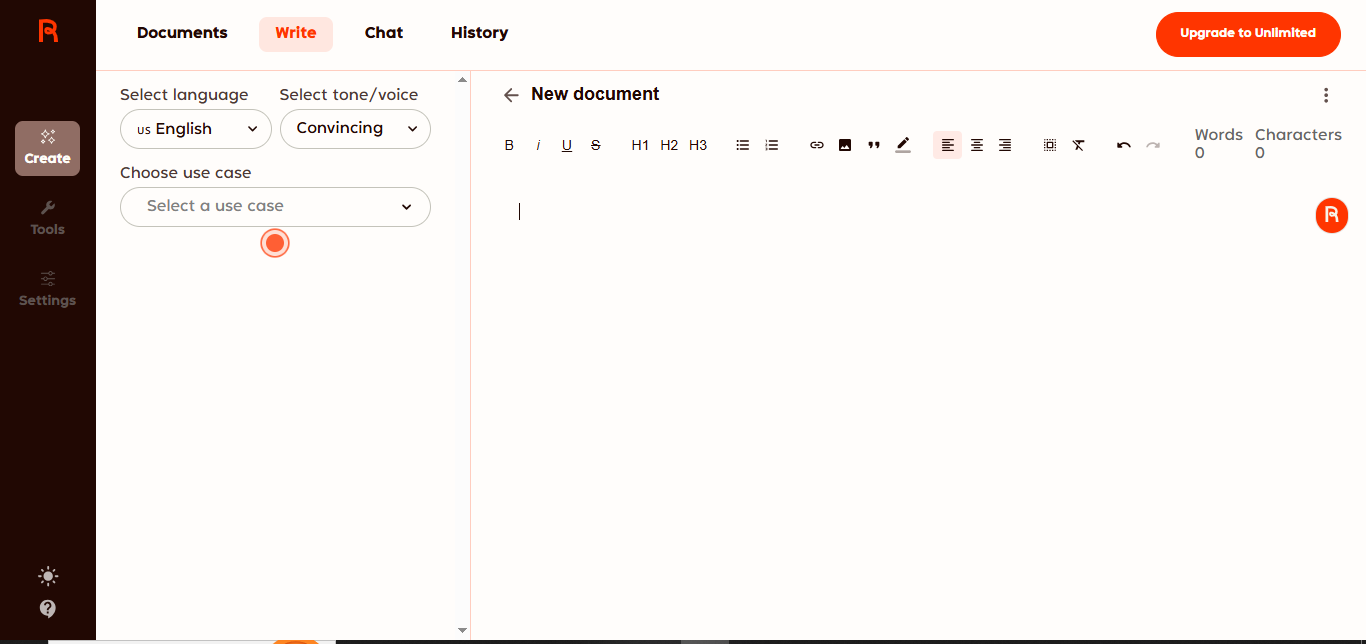This screenshot has width=1366, height=644.
Task: Click the Choose use case label
Action: pos(186,173)
